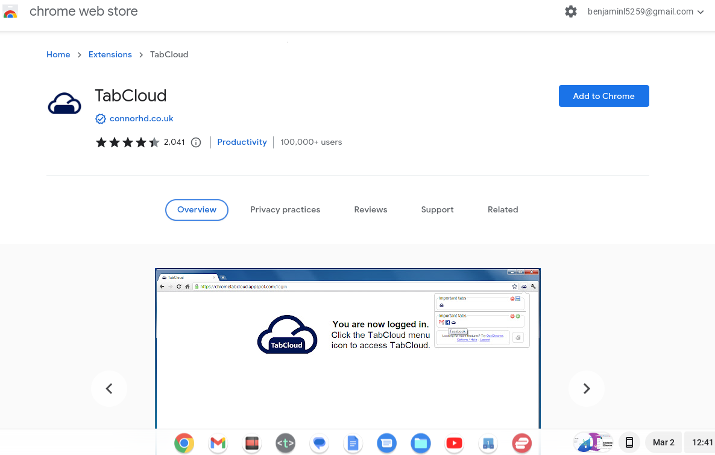Open the holding space previews tray
The width and height of the screenshot is (715, 455).
594,442
